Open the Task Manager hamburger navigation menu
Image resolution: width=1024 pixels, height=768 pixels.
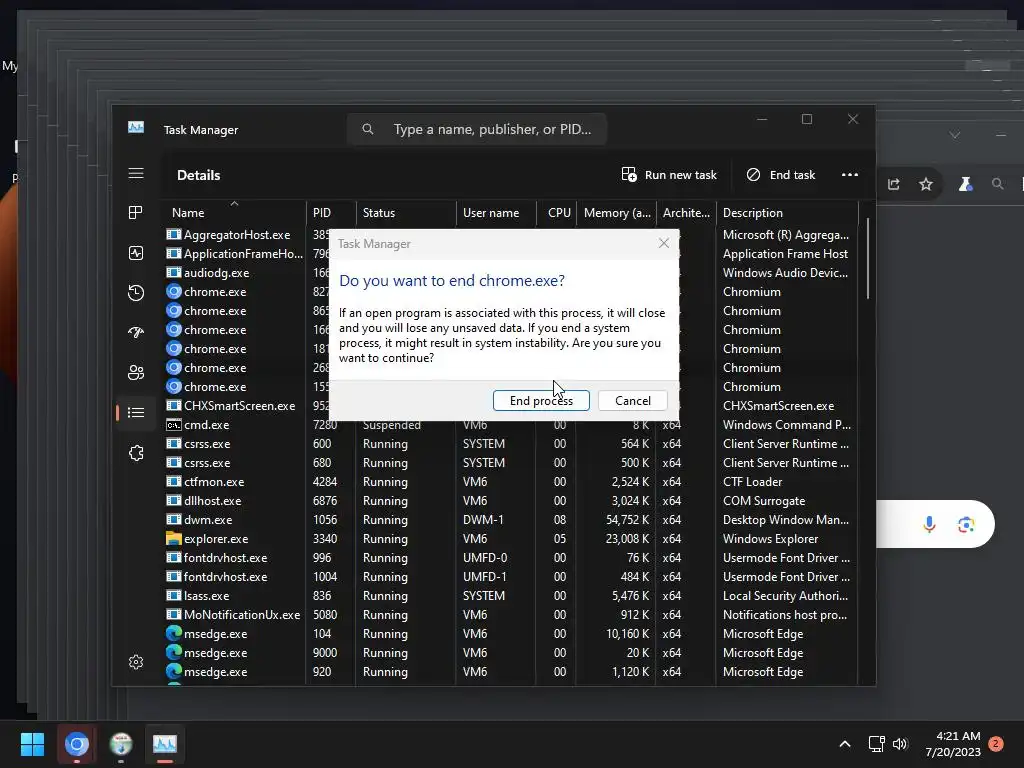pos(136,173)
